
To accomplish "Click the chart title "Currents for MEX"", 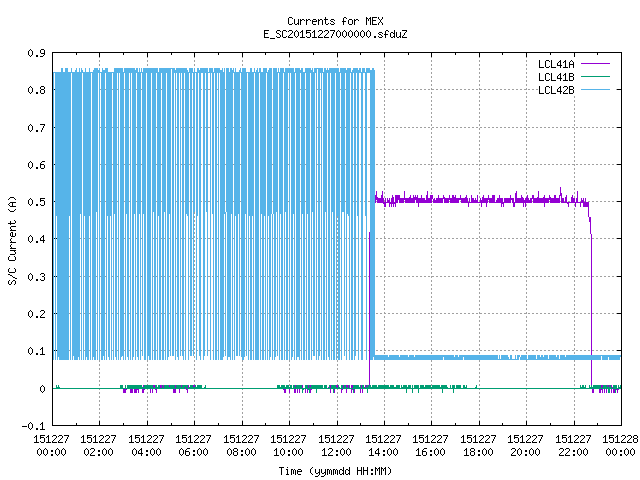I will 335,21.
